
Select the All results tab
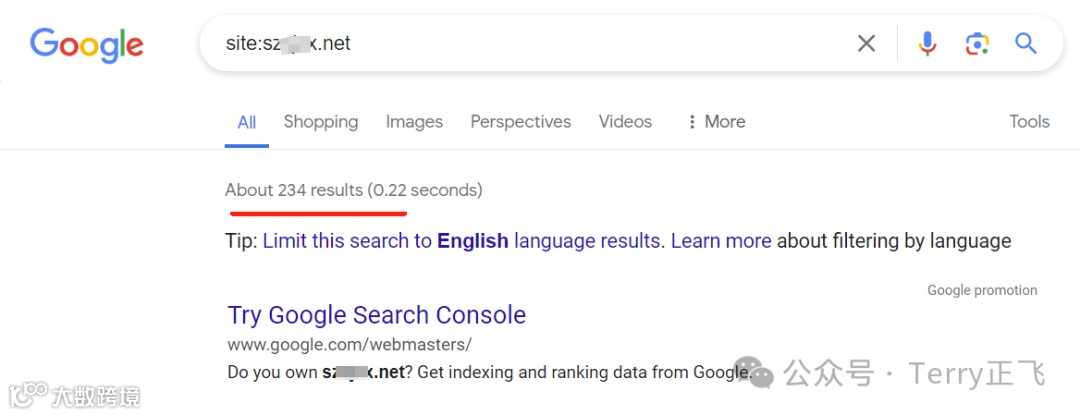coord(246,123)
